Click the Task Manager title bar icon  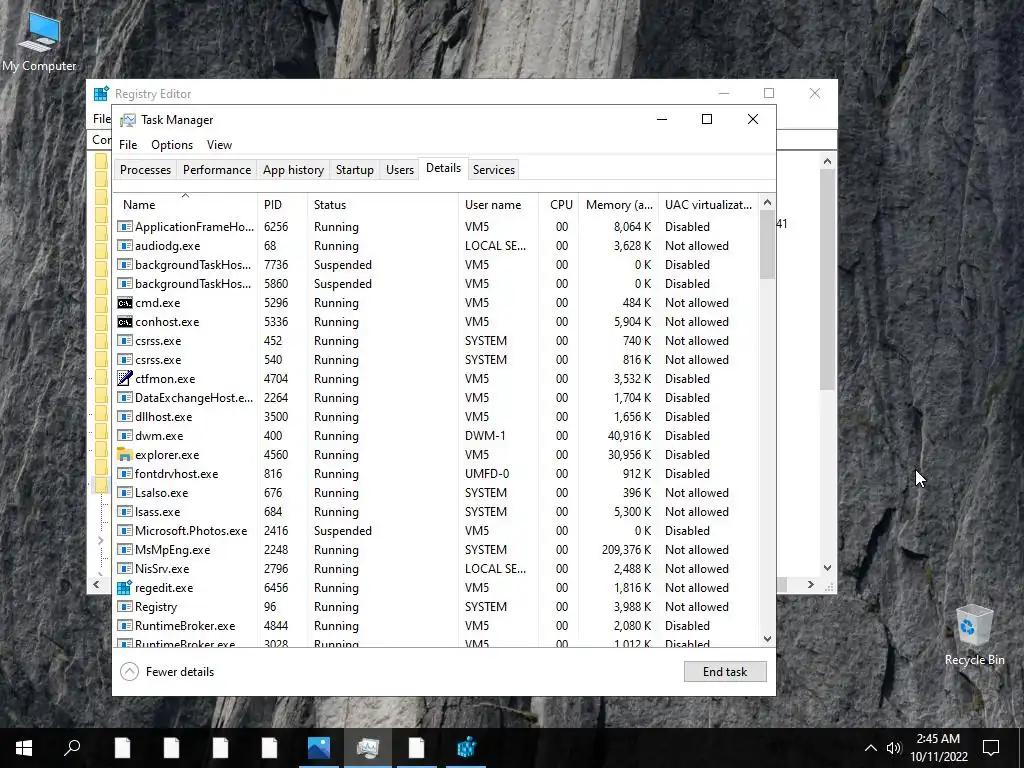tap(128, 120)
